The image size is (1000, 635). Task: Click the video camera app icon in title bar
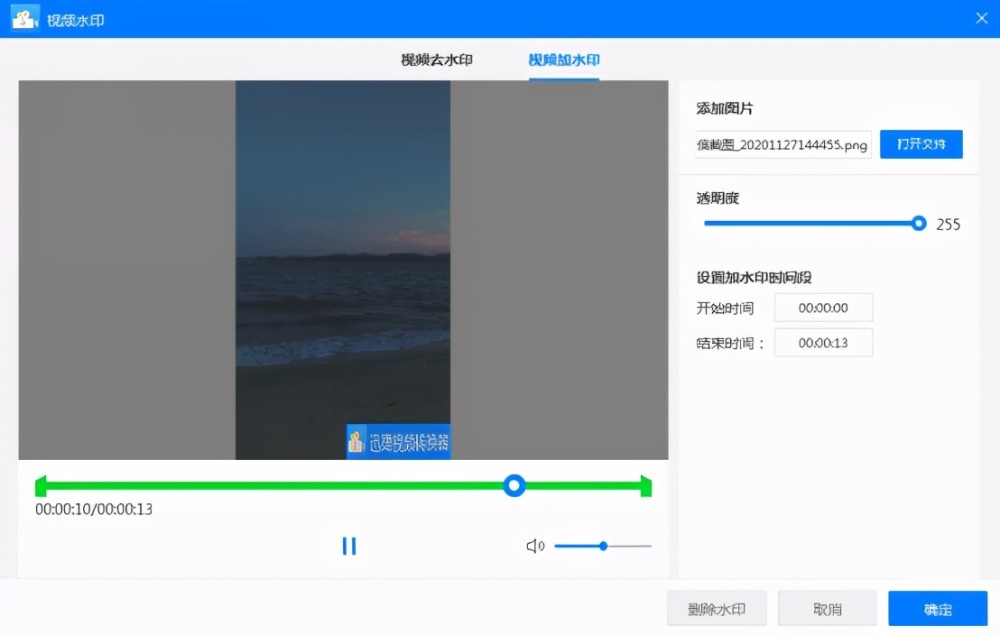point(25,18)
